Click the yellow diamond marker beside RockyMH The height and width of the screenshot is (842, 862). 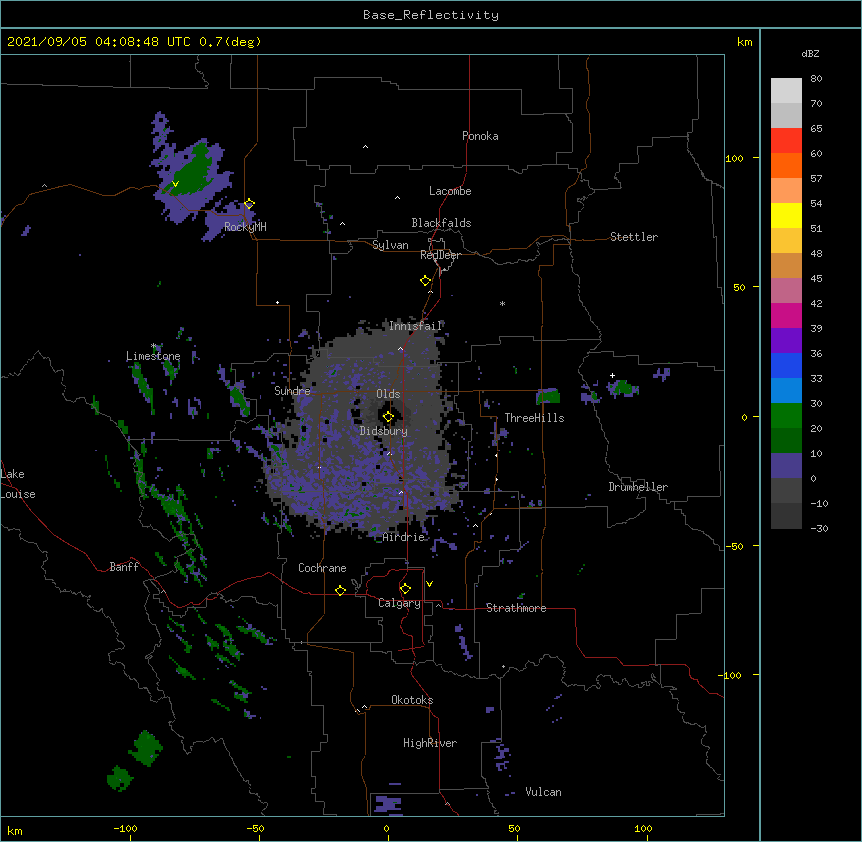[250, 204]
